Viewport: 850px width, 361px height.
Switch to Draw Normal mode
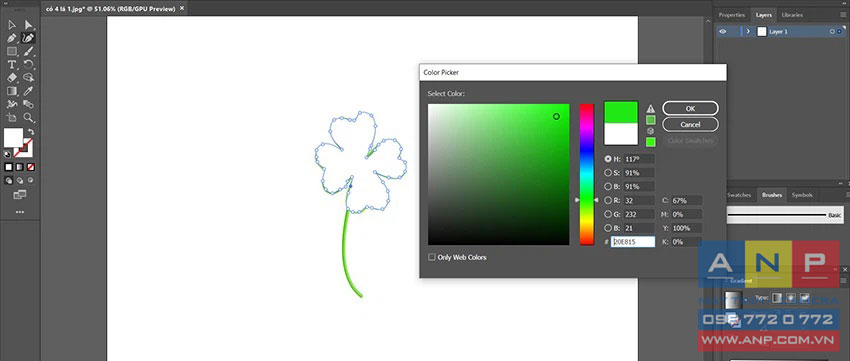tap(9, 180)
